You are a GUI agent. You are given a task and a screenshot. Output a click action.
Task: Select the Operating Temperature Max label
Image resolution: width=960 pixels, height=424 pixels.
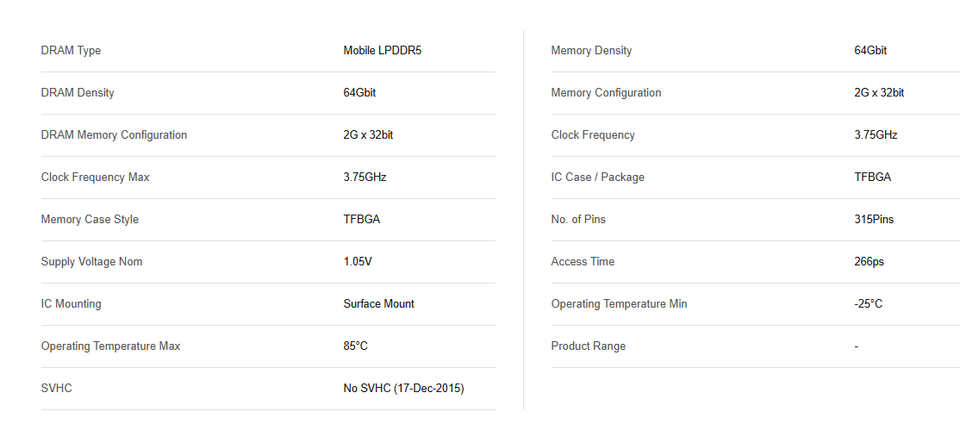110,346
